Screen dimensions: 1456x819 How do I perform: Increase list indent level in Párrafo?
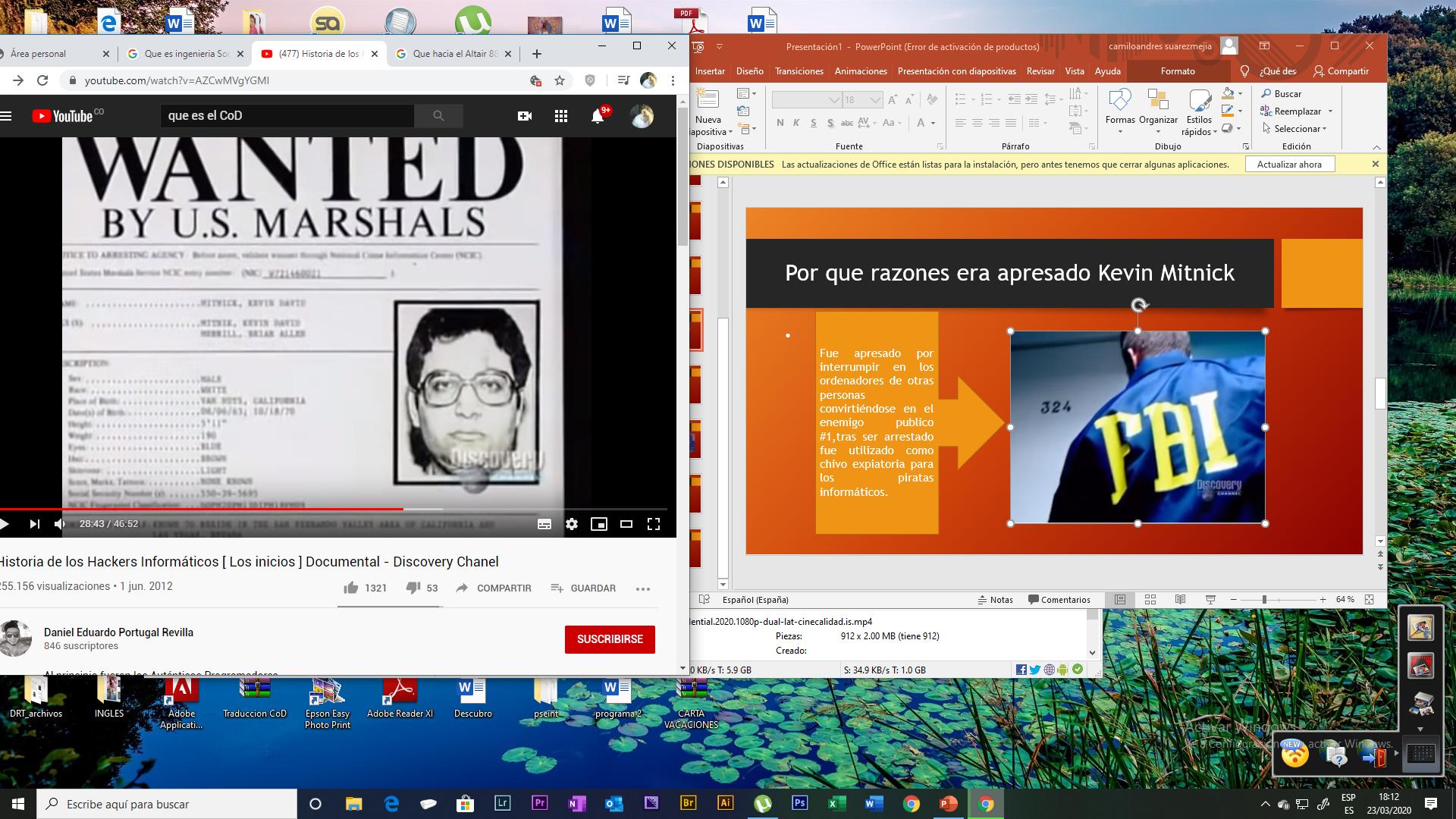1031,99
